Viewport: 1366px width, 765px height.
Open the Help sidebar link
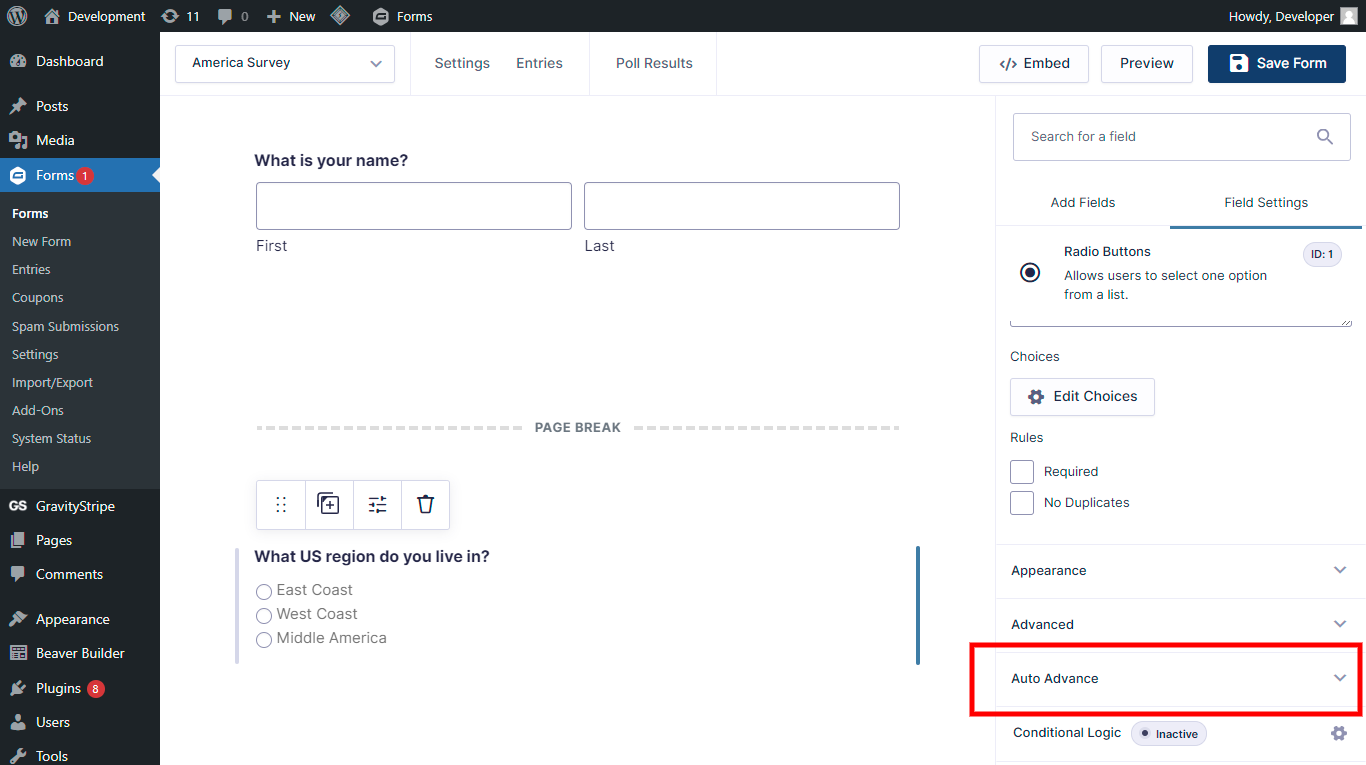pos(25,467)
